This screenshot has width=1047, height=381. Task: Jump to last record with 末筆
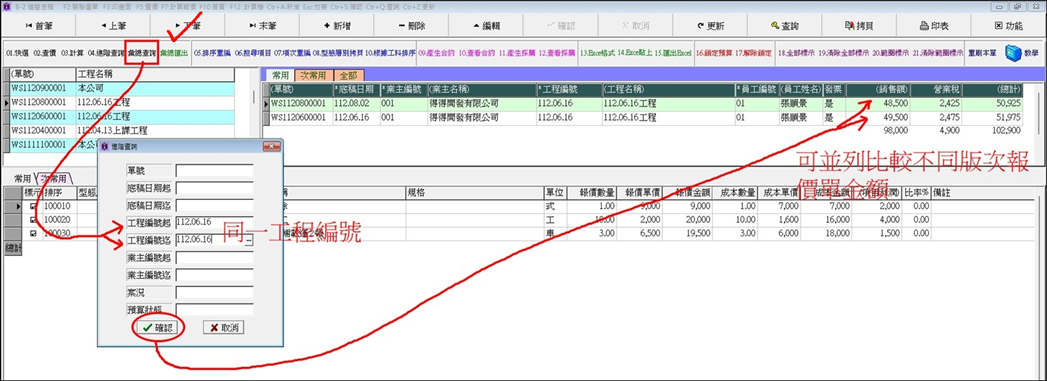(x=262, y=25)
